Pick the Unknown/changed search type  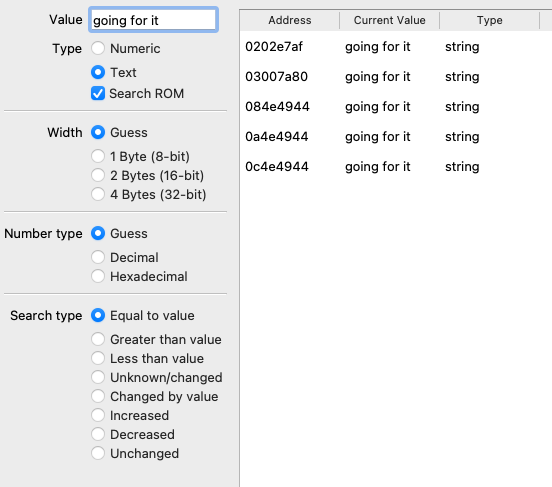[98, 377]
